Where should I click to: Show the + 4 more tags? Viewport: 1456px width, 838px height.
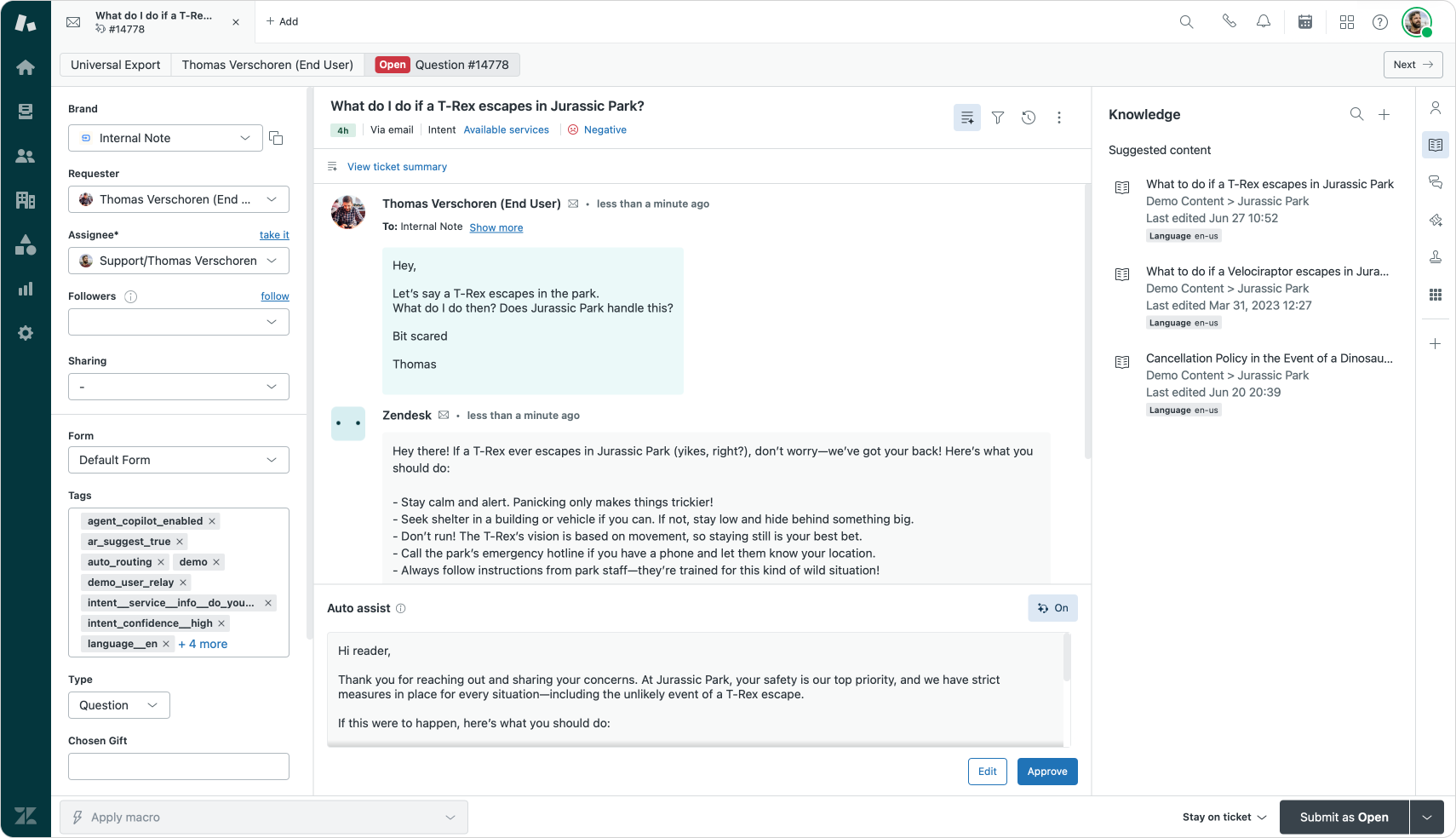[x=203, y=644]
